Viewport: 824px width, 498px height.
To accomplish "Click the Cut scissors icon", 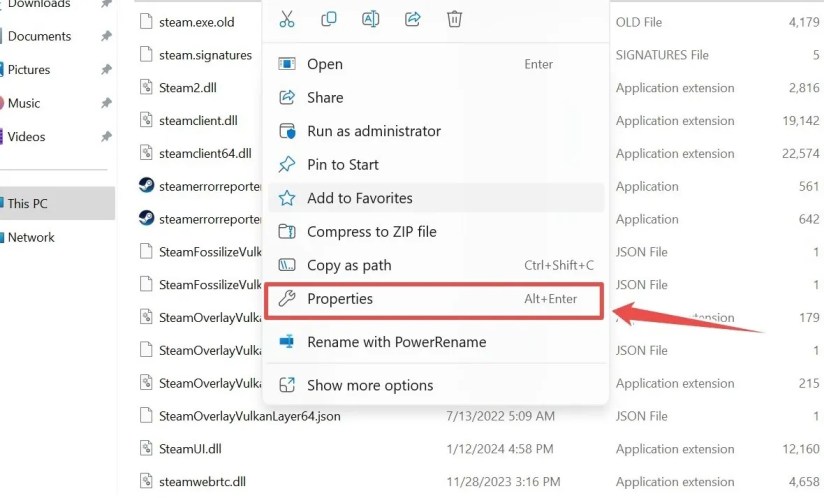I will 287,19.
